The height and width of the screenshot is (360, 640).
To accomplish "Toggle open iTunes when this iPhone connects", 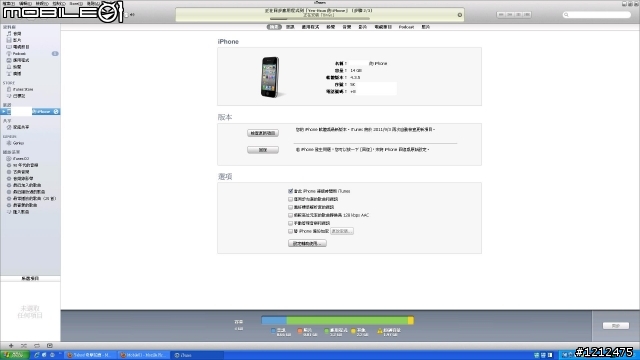I will (290, 191).
